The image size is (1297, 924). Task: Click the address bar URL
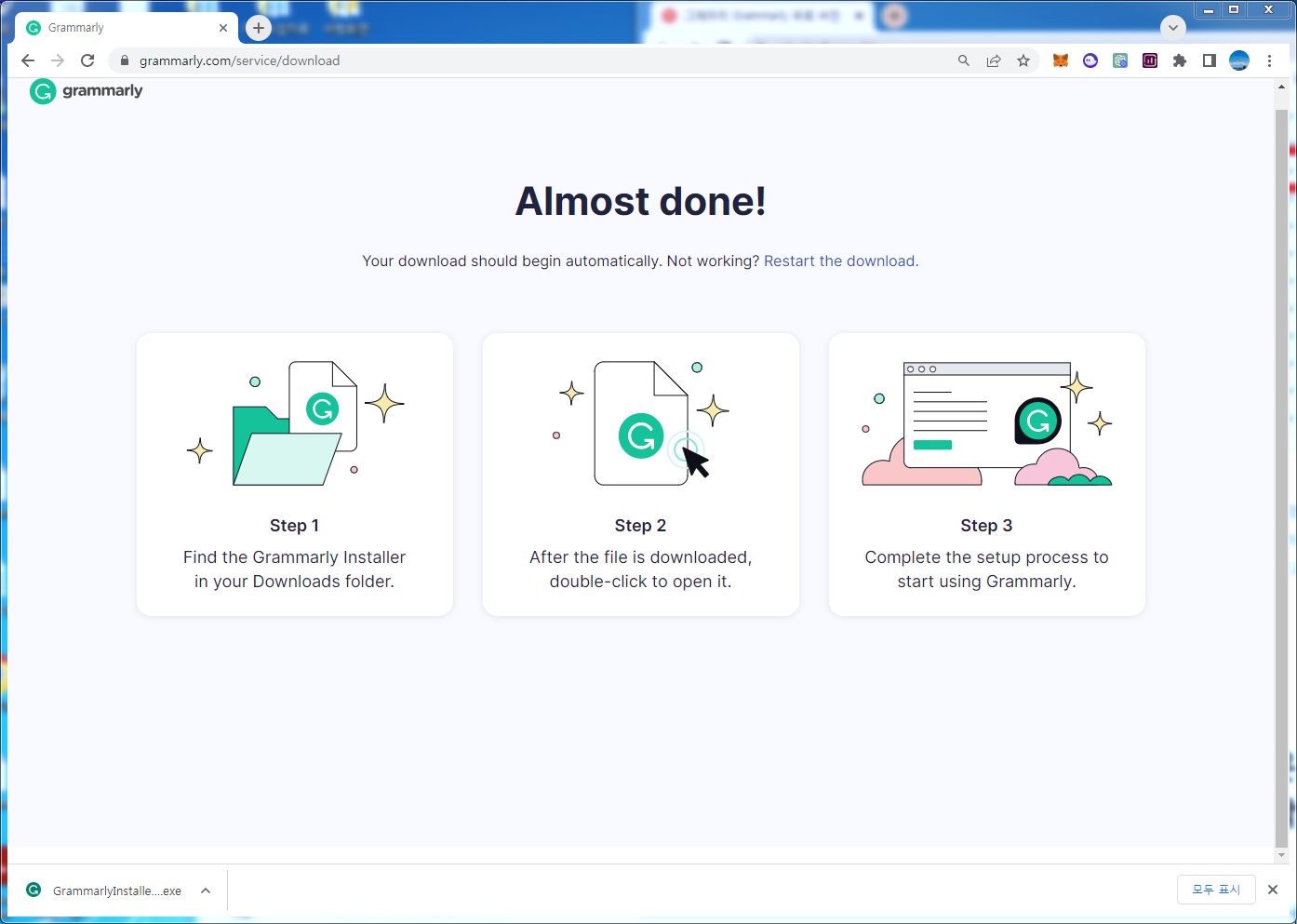tap(239, 60)
